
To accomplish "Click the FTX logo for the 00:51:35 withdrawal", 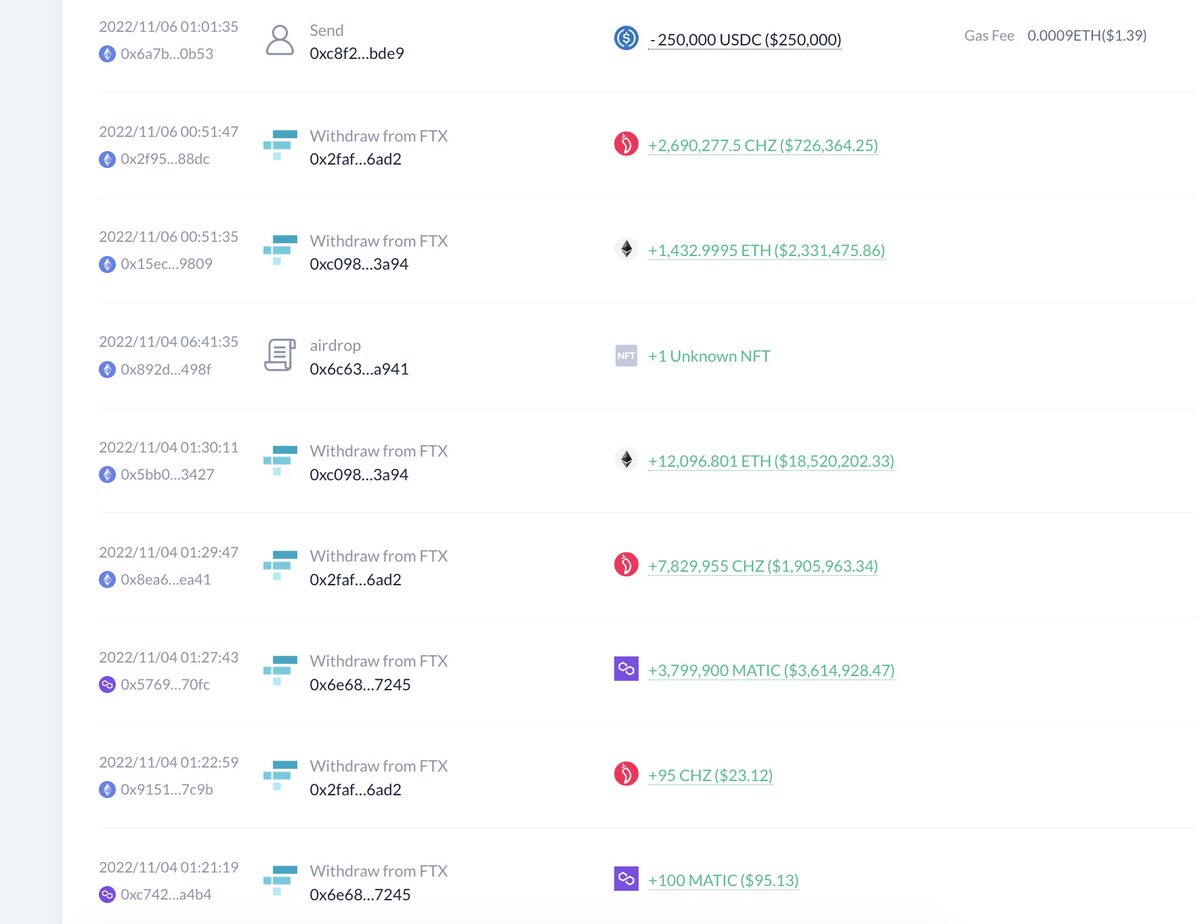I will [280, 251].
